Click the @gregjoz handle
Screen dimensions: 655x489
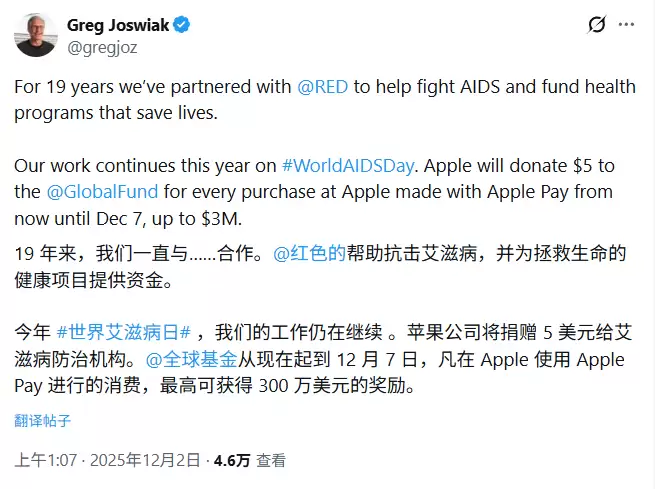pyautogui.click(x=102, y=45)
